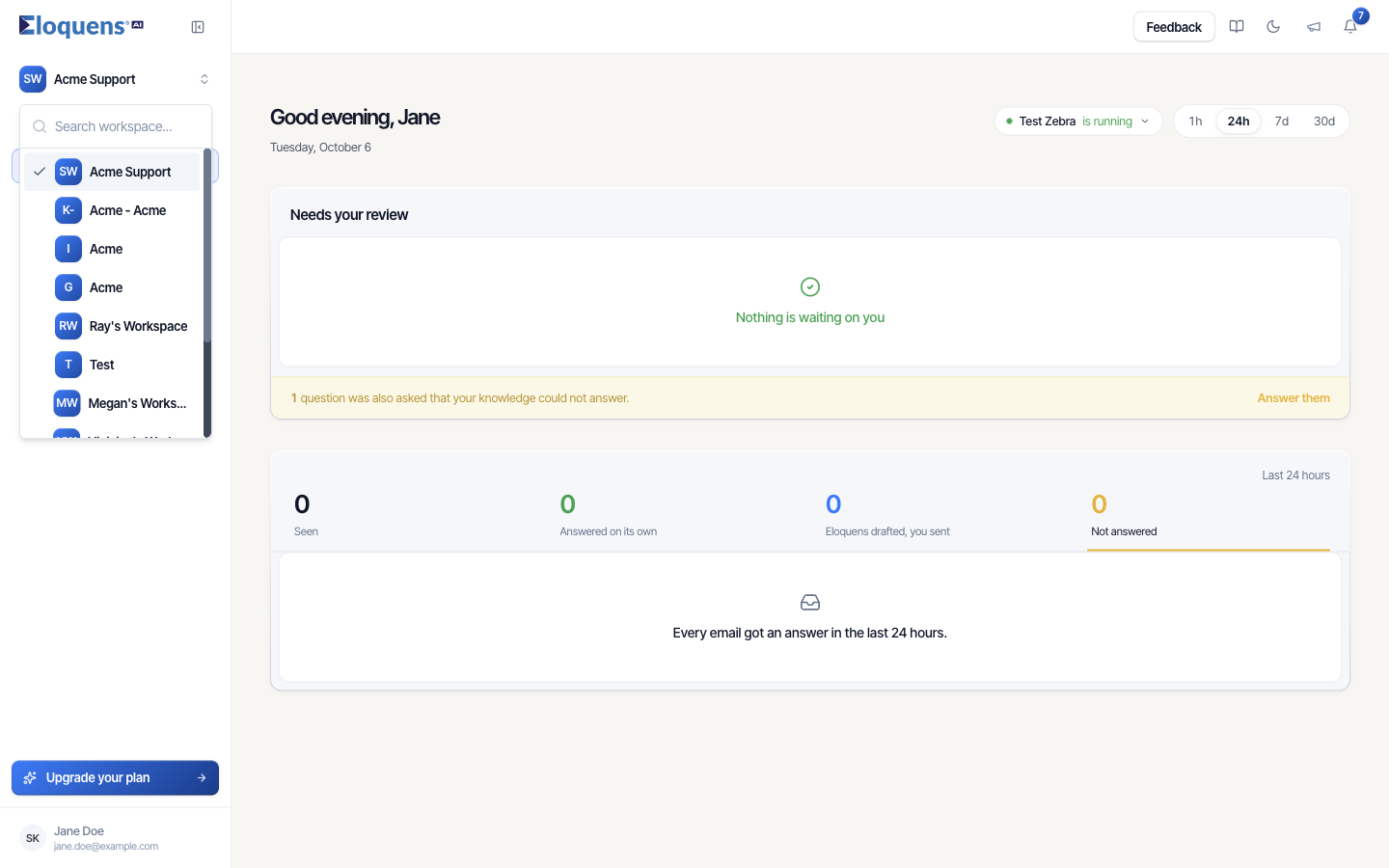Click the RW avatar icon
This screenshot has height=868, width=1389.
pyautogui.click(x=68, y=326)
